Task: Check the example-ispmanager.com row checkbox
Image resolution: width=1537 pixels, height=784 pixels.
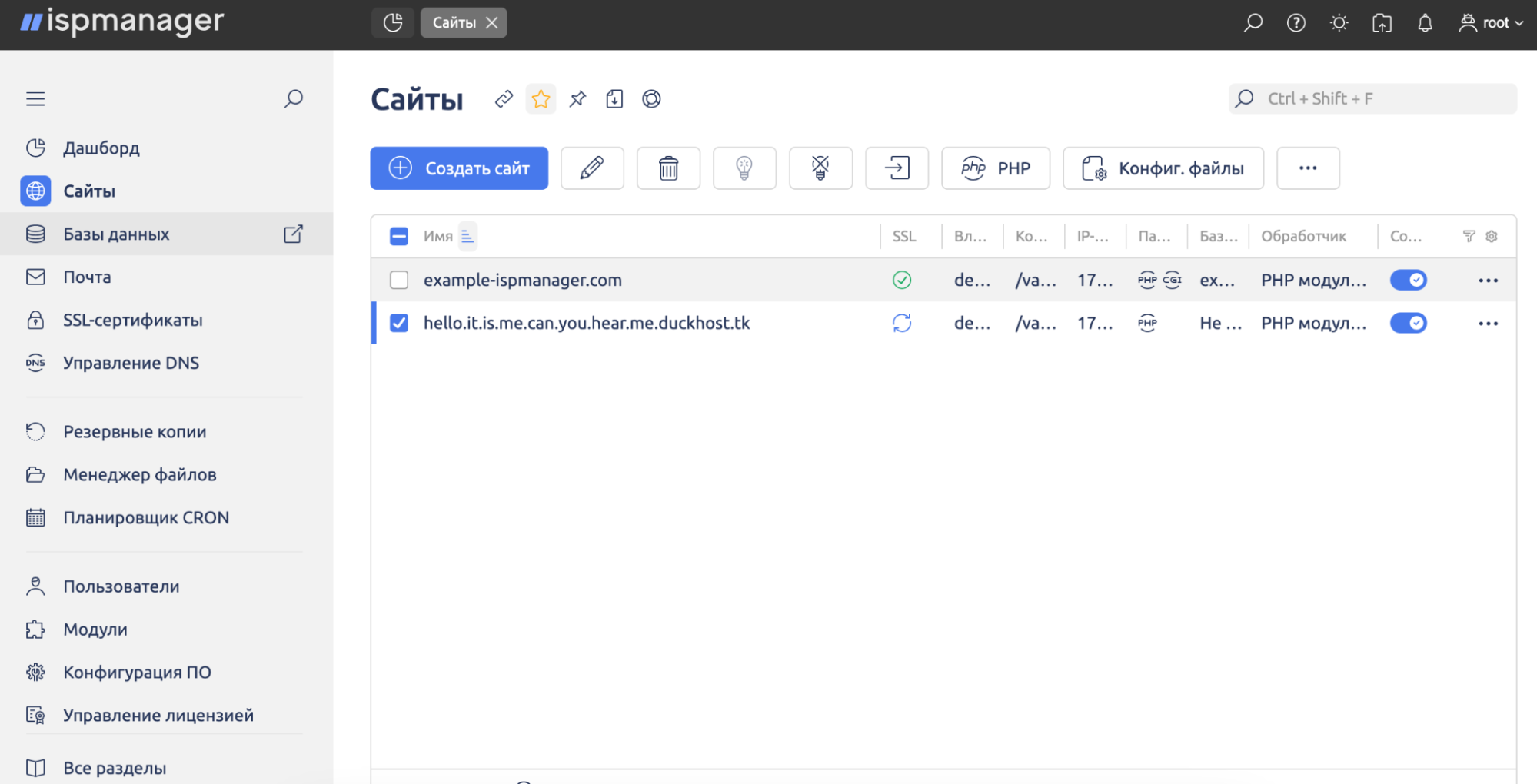Action: point(399,280)
